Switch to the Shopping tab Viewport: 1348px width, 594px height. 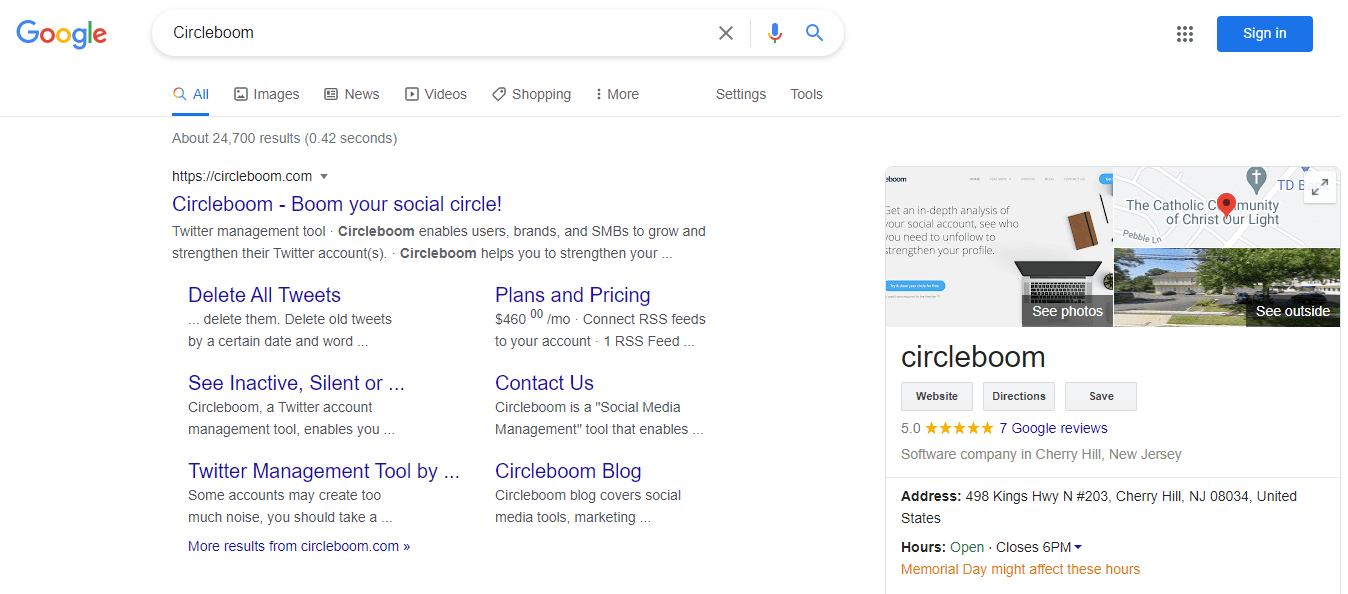coord(531,94)
